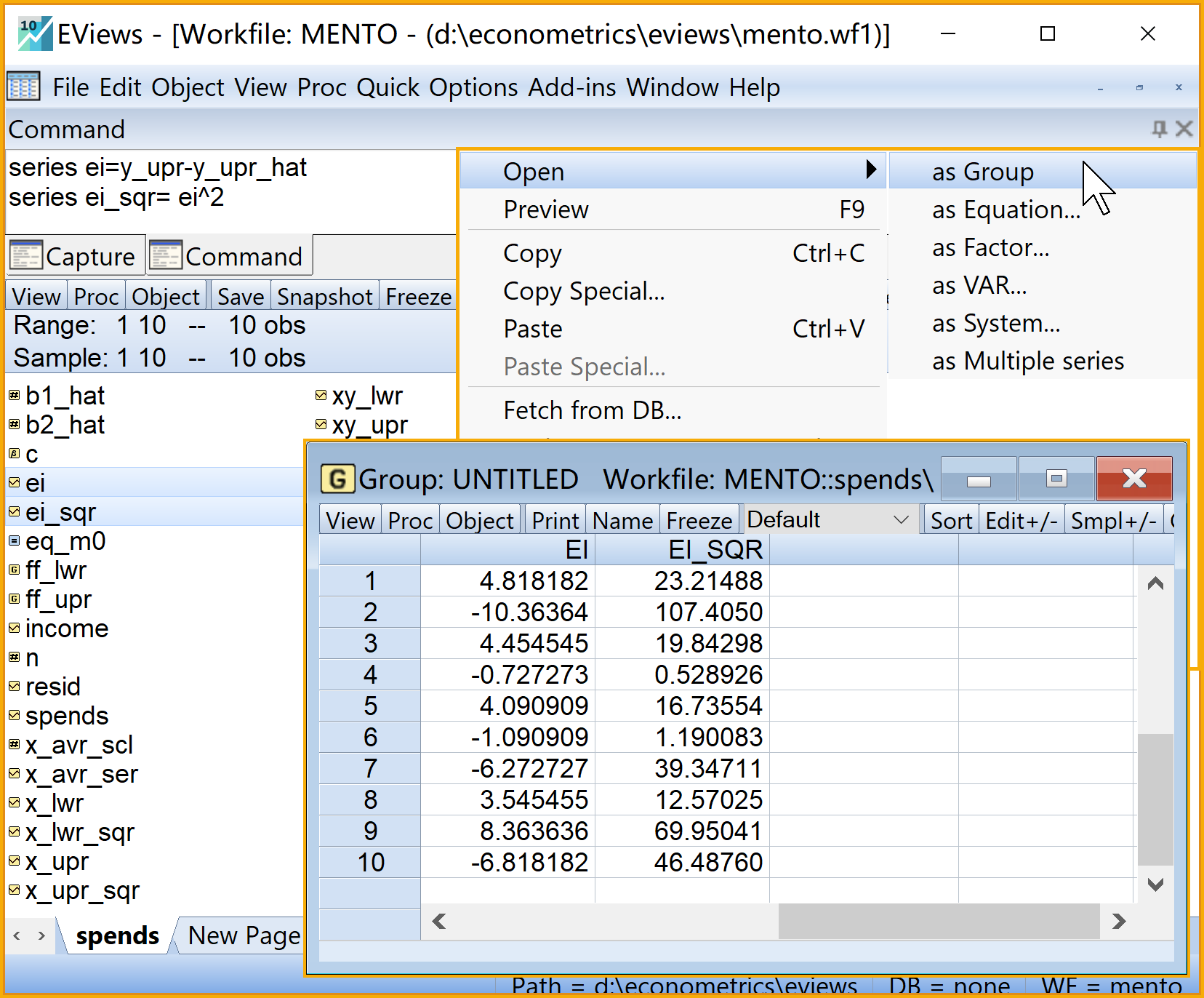This screenshot has height=998, width=1204.
Task: Close the Command panel with X icon
Action: 1184,129
